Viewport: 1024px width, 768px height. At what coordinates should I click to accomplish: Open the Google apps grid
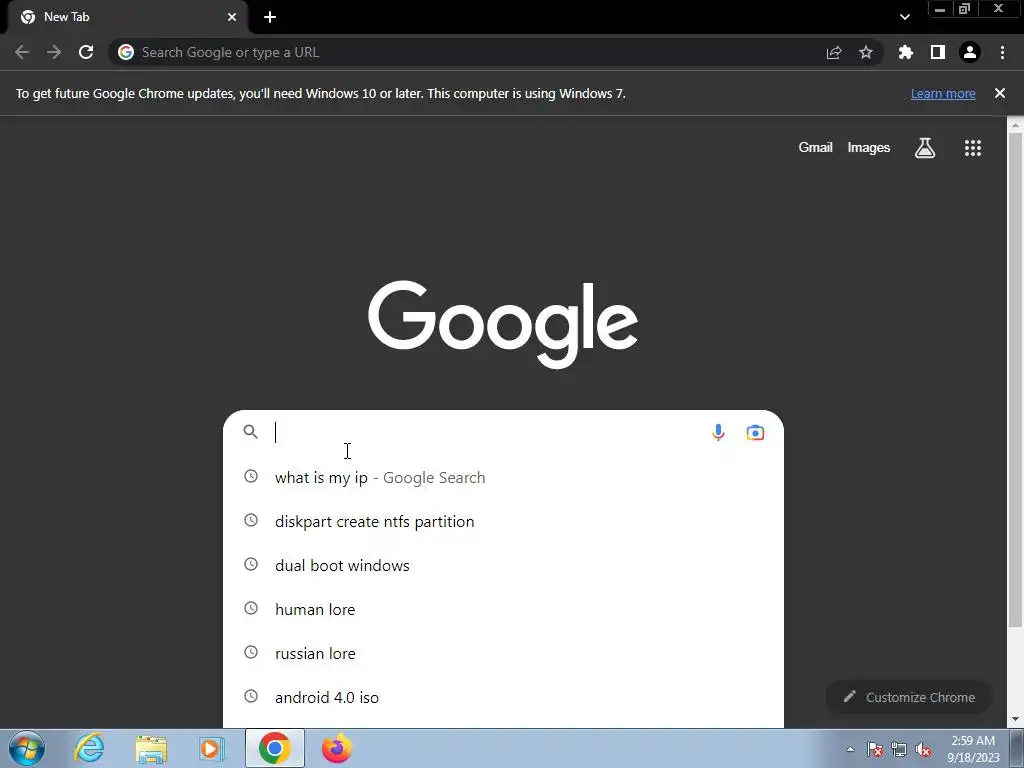click(x=973, y=148)
